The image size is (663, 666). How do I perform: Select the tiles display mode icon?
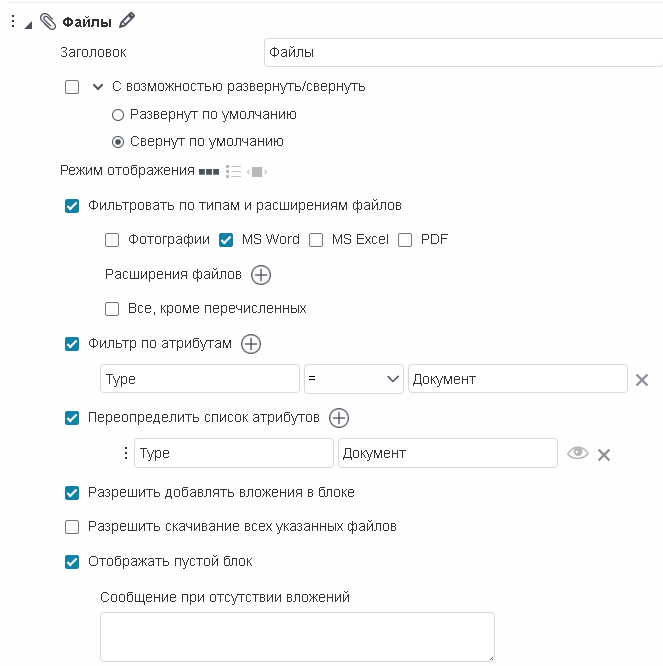pyautogui.click(x=209, y=172)
